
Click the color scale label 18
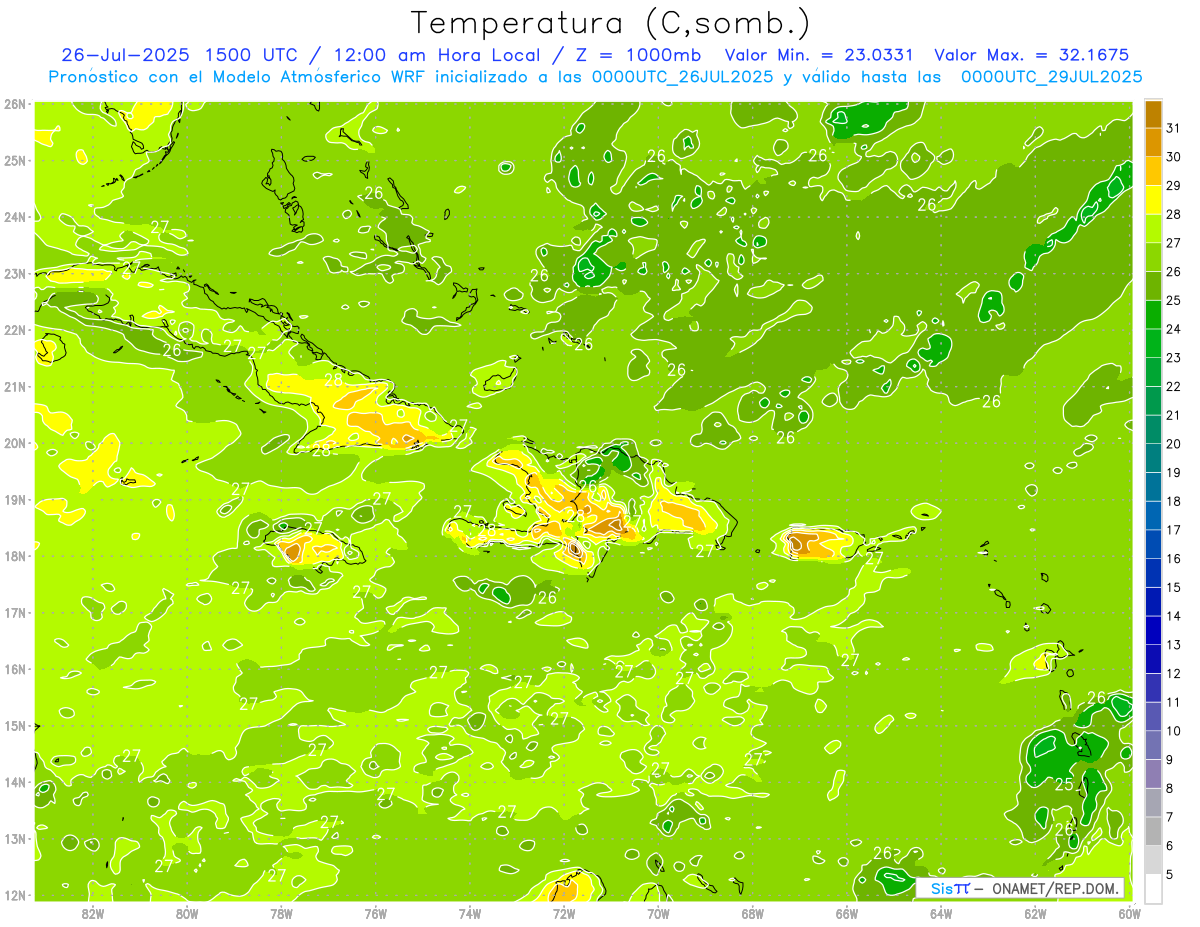coord(1174,501)
